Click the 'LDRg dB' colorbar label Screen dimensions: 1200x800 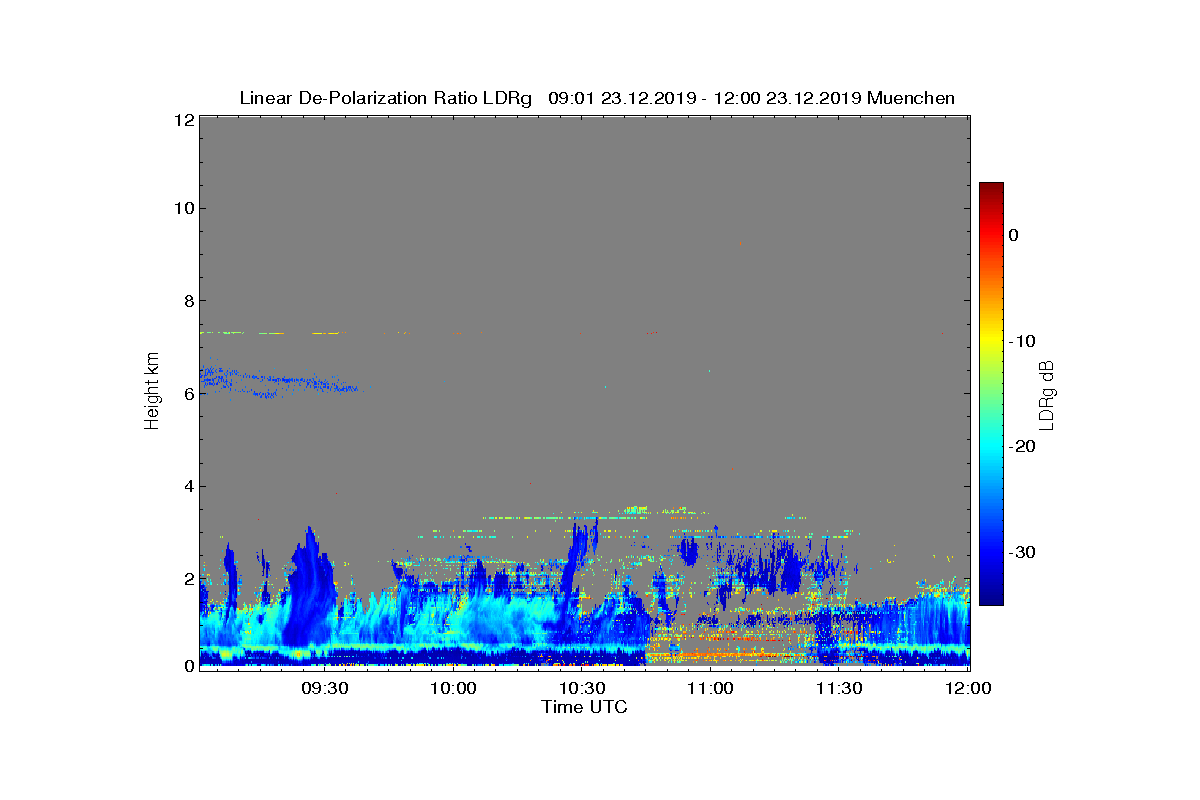point(1046,395)
